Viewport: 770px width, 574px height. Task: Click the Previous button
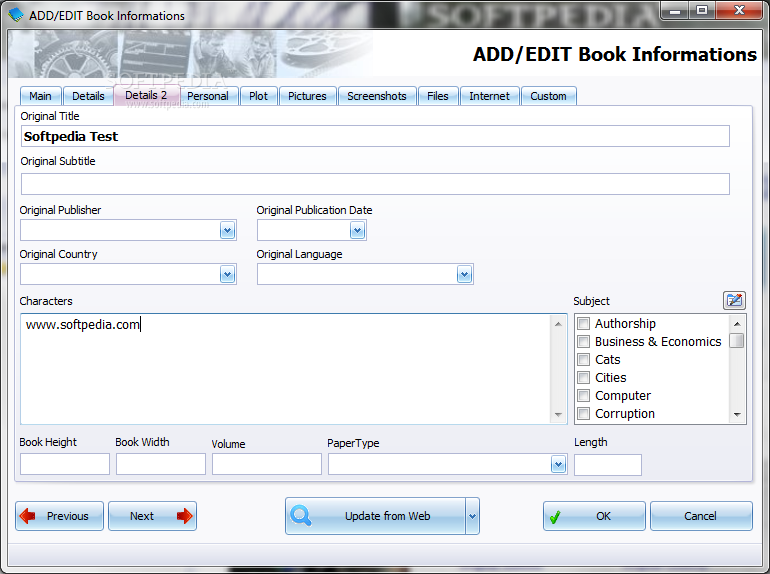tap(59, 516)
